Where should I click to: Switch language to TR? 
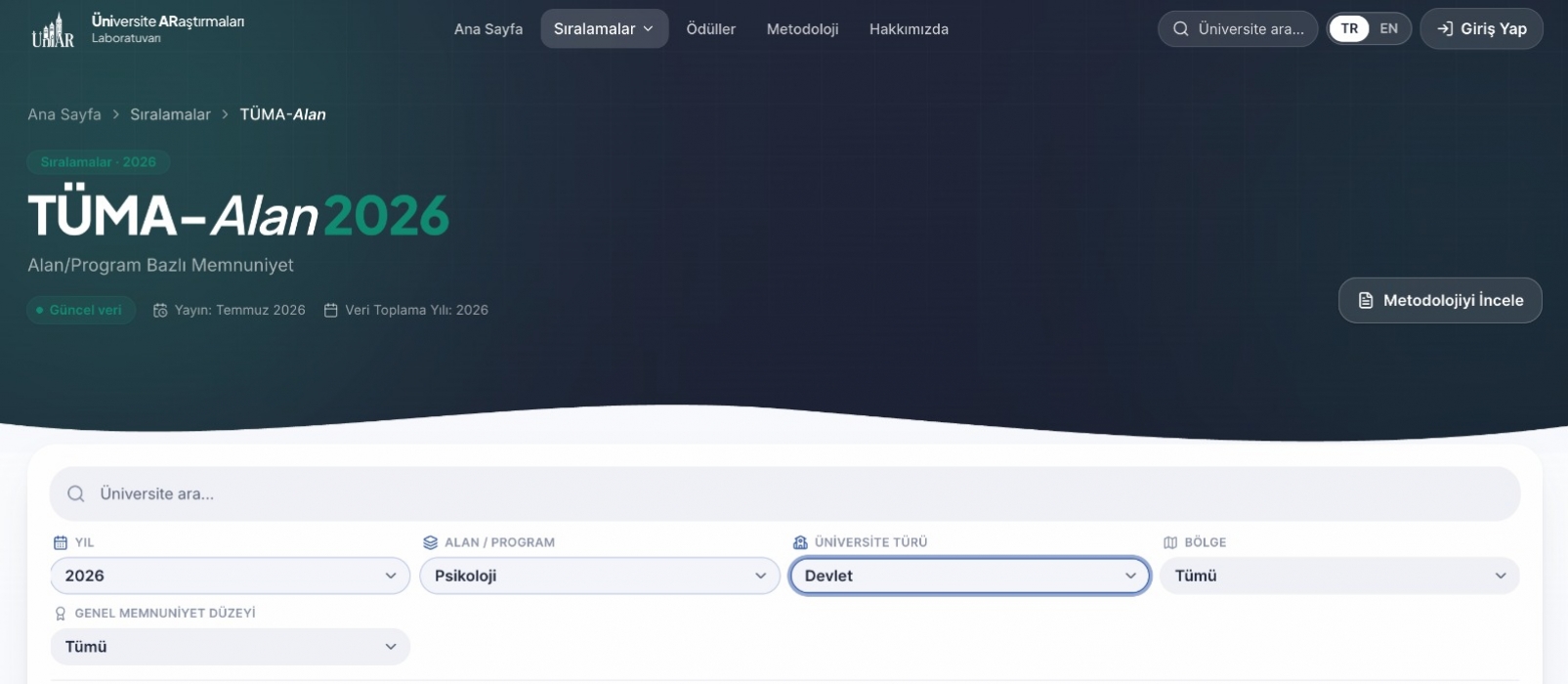pyautogui.click(x=1349, y=29)
